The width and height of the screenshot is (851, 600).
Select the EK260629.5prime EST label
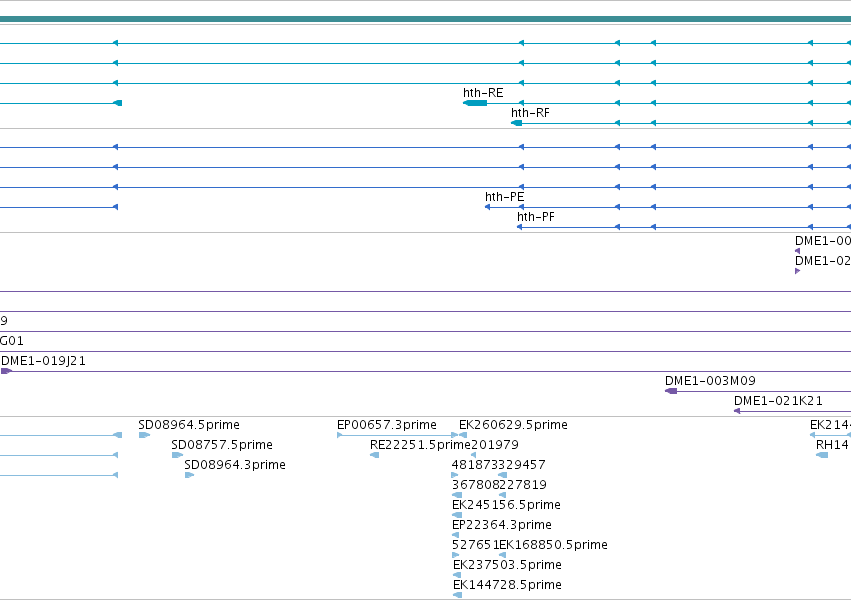point(513,425)
